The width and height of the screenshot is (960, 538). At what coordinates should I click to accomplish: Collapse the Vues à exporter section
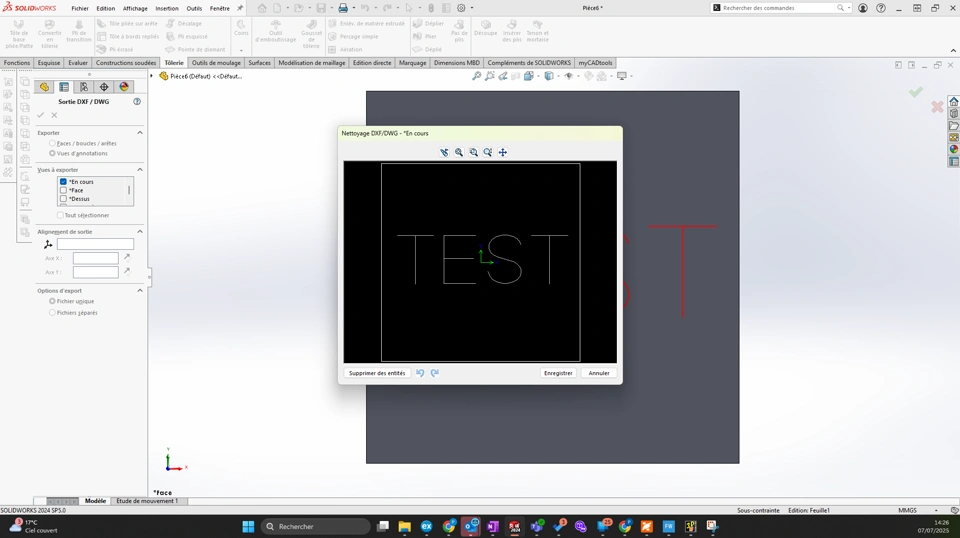tap(140, 170)
